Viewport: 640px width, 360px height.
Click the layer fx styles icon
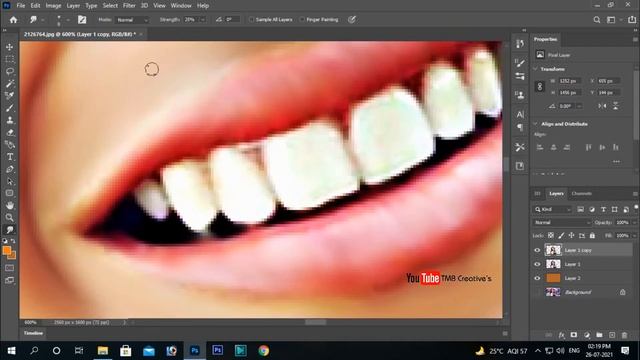pyautogui.click(x=562, y=335)
